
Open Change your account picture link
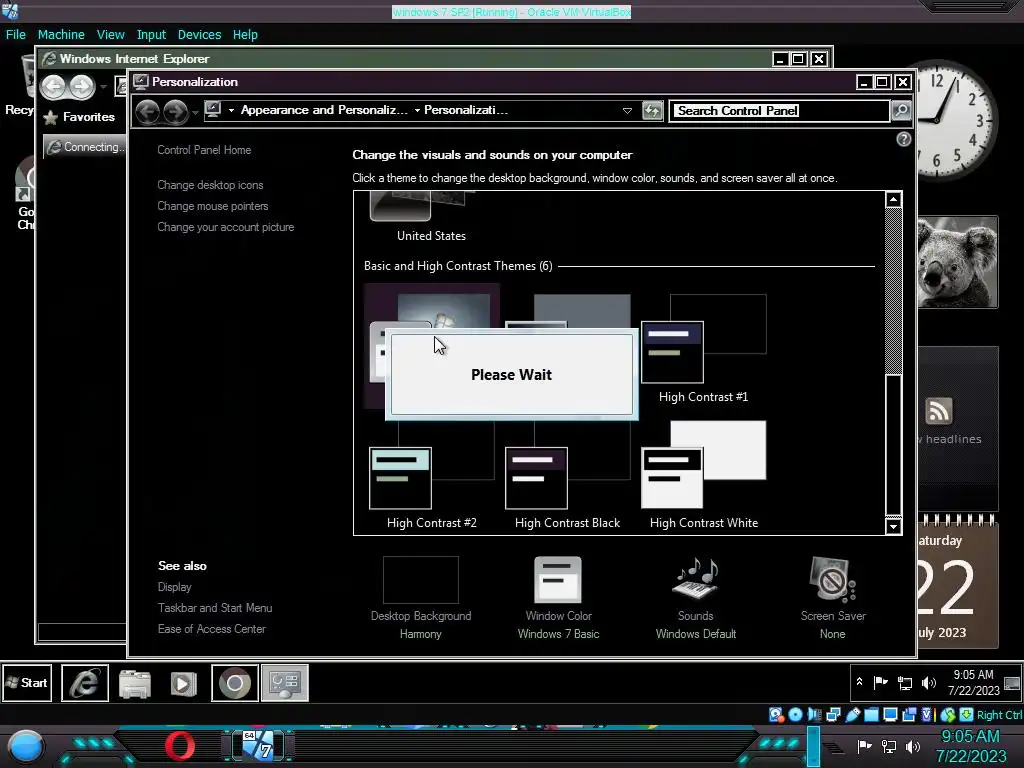225,227
